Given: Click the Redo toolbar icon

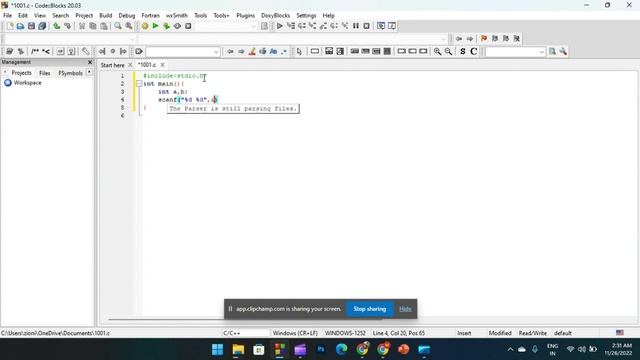Looking at the screenshot, I should (67, 26).
